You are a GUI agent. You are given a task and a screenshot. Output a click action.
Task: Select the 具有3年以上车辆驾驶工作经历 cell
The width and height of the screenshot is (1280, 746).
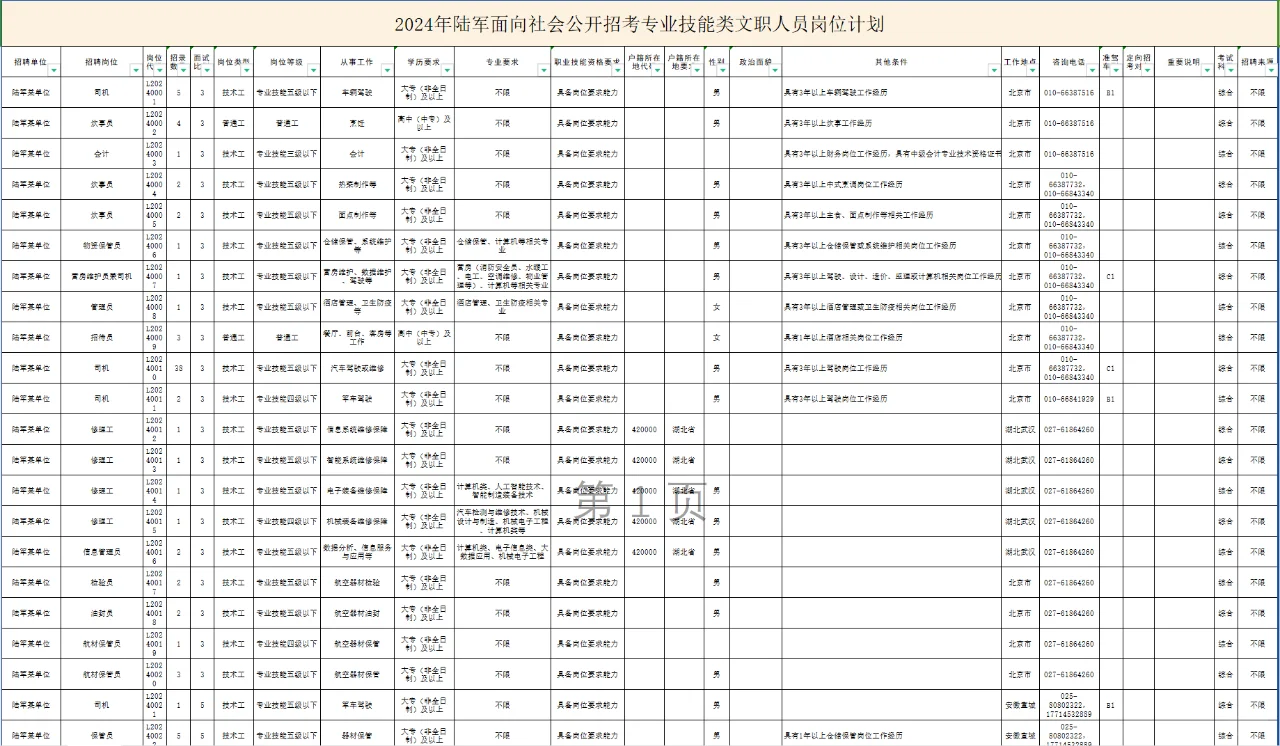point(891,92)
